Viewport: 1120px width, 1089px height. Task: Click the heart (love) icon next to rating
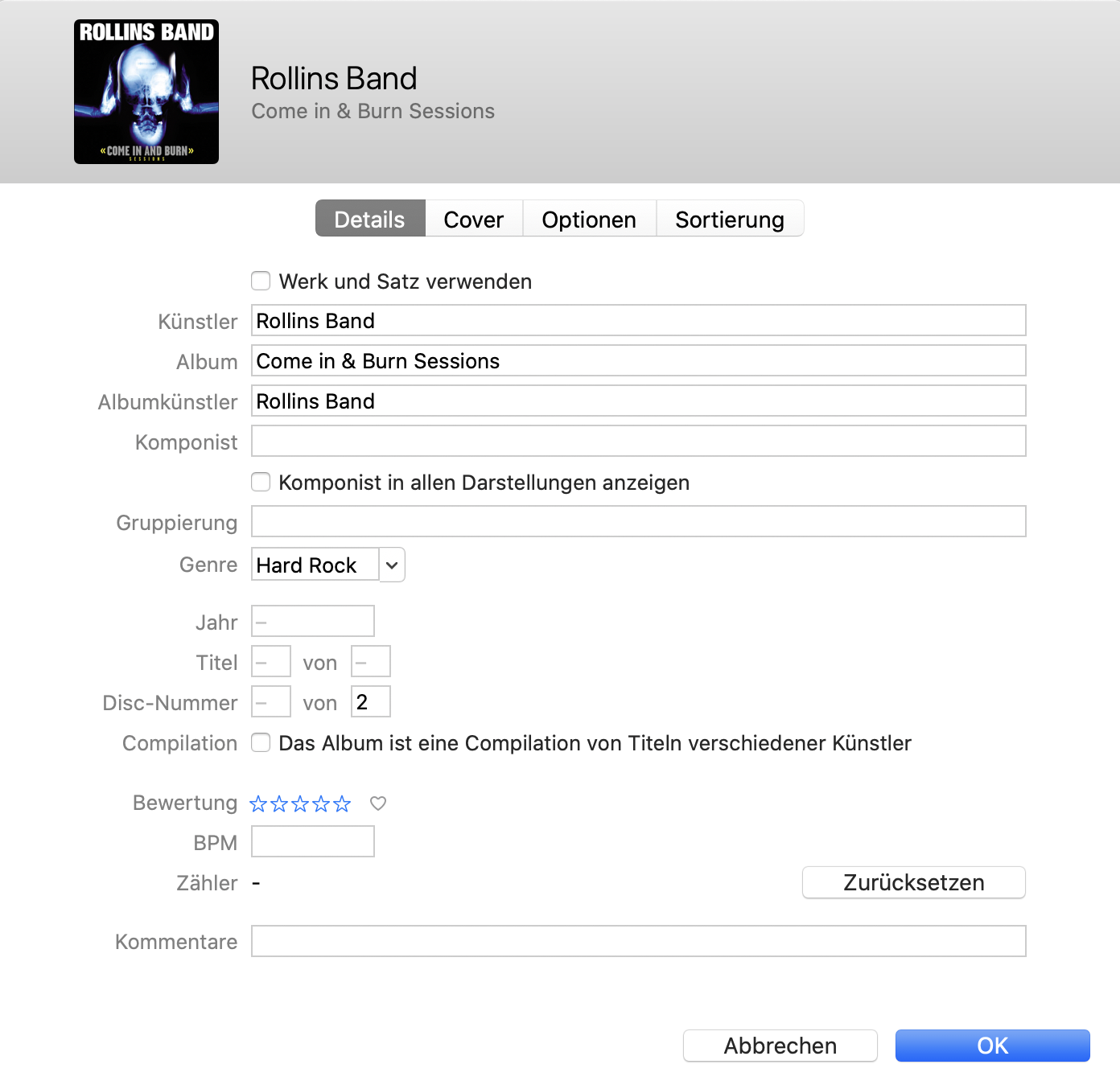[378, 803]
